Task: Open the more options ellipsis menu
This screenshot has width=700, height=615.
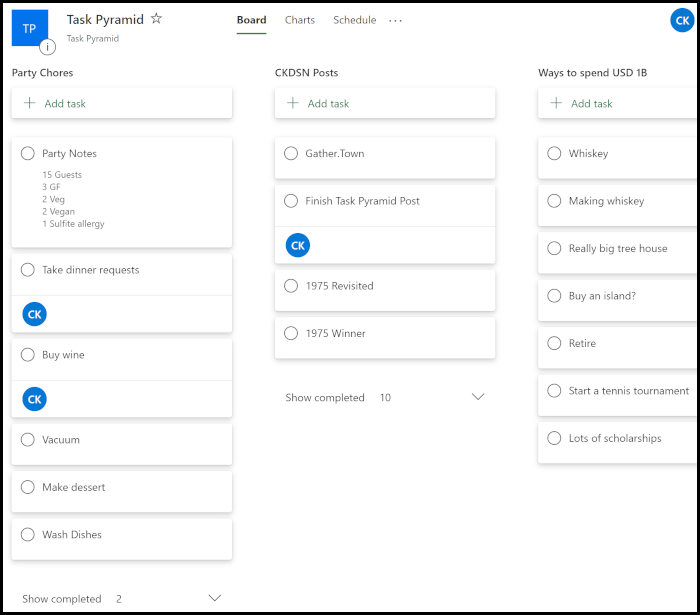Action: 396,20
